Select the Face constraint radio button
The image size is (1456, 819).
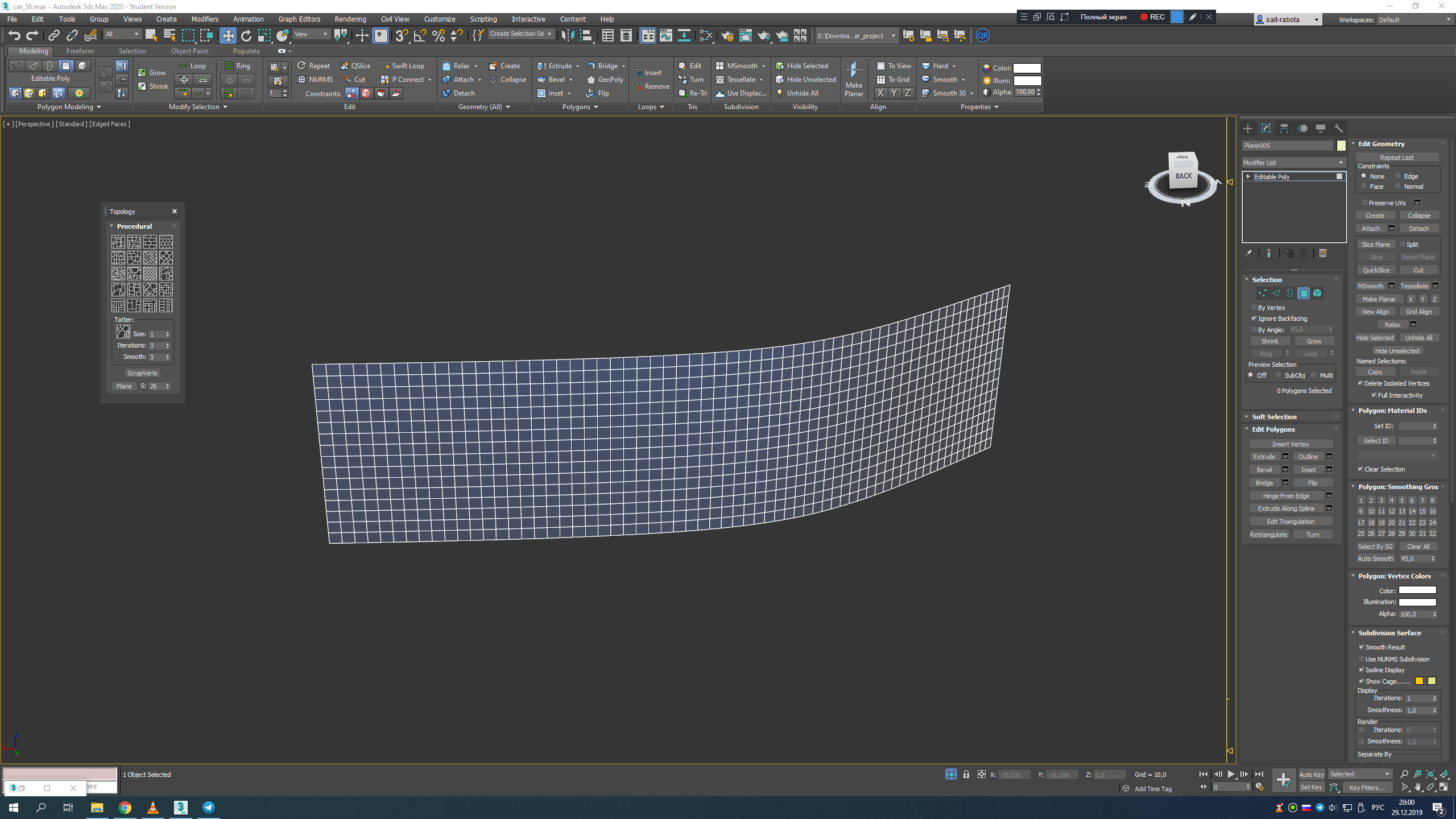1363,187
